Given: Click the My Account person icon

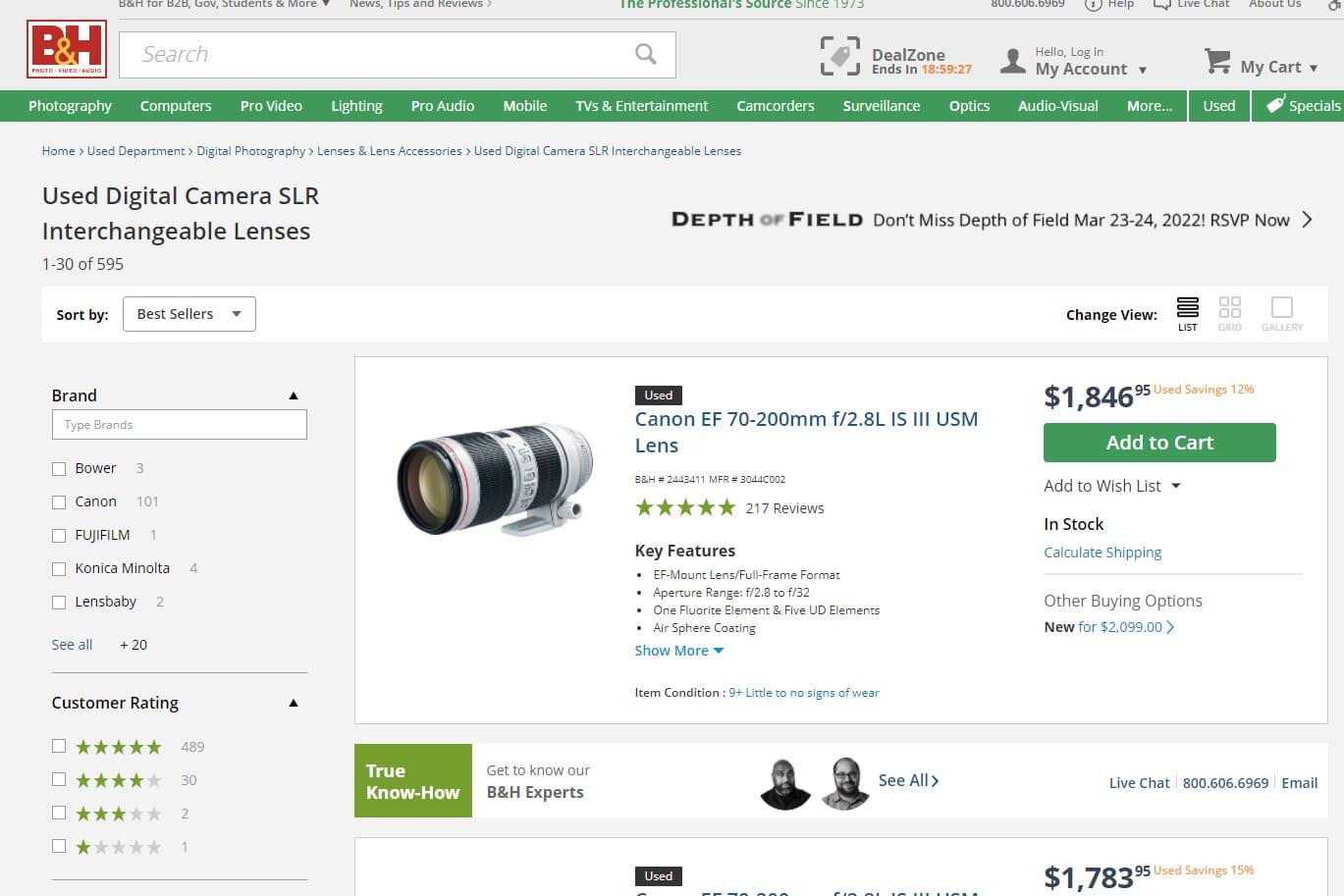Looking at the screenshot, I should pyautogui.click(x=1012, y=61).
